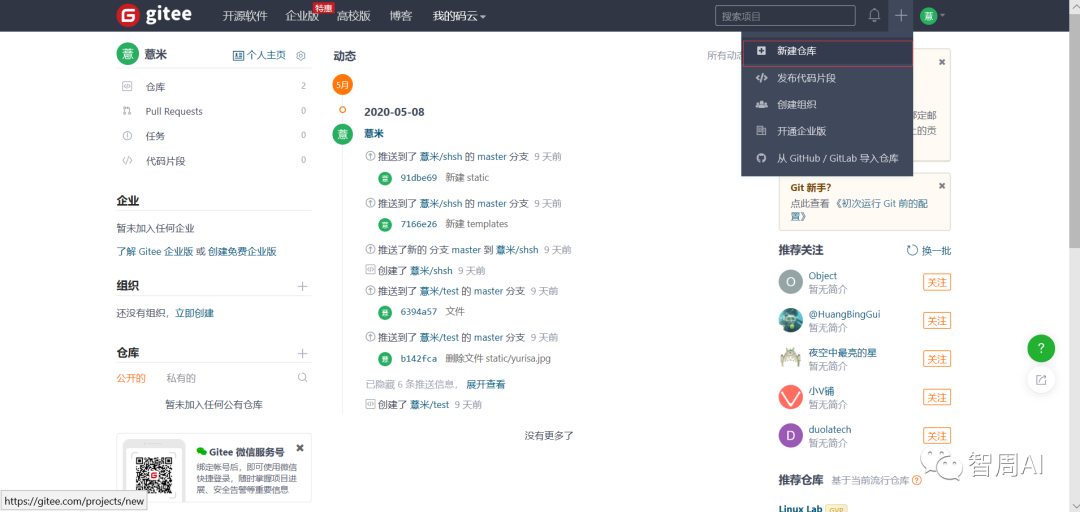The width and height of the screenshot is (1080, 512).
Task: Click the 个人主页 link
Action: click(259, 55)
